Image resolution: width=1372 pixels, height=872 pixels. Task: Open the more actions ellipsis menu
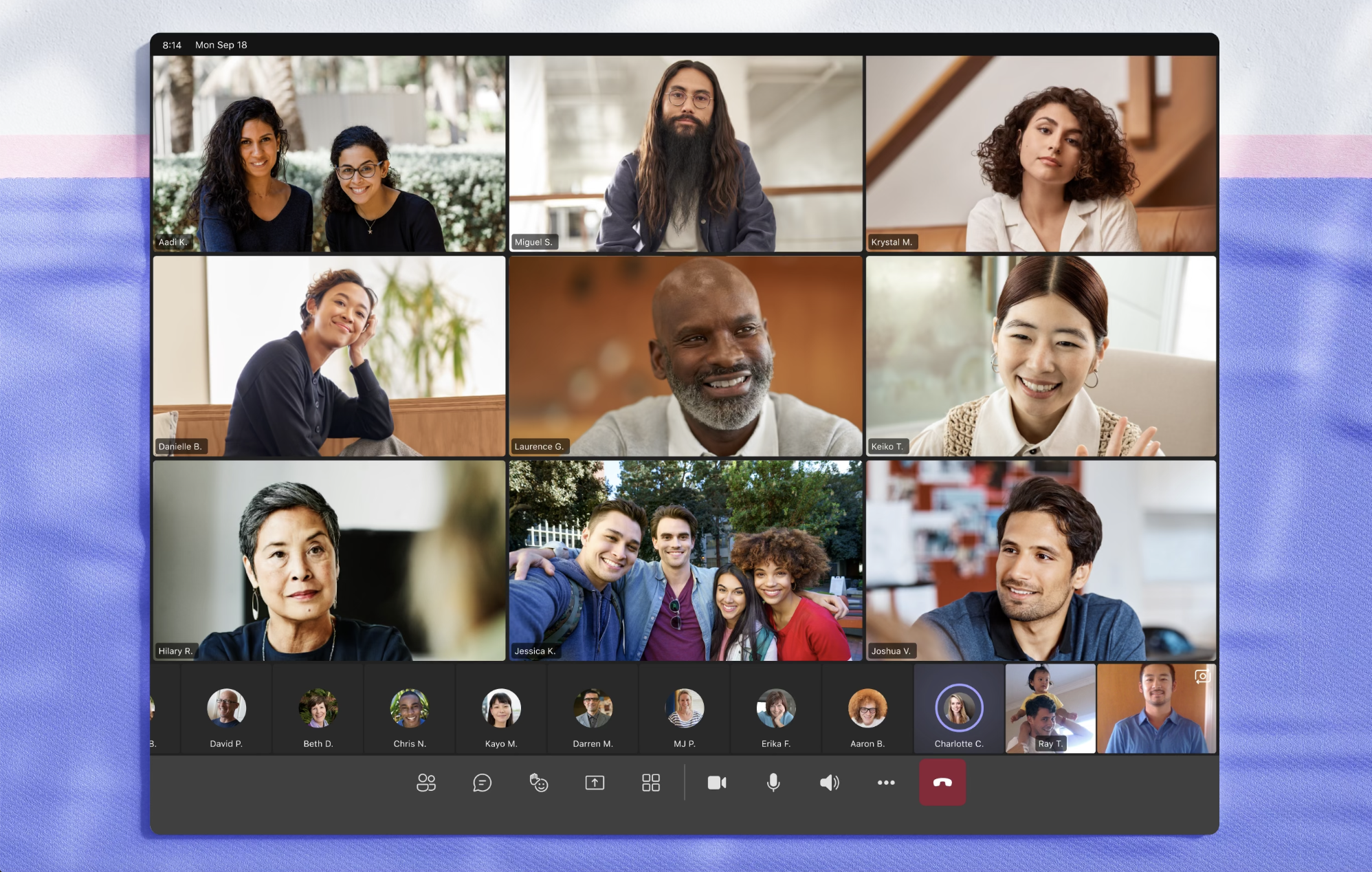886,783
